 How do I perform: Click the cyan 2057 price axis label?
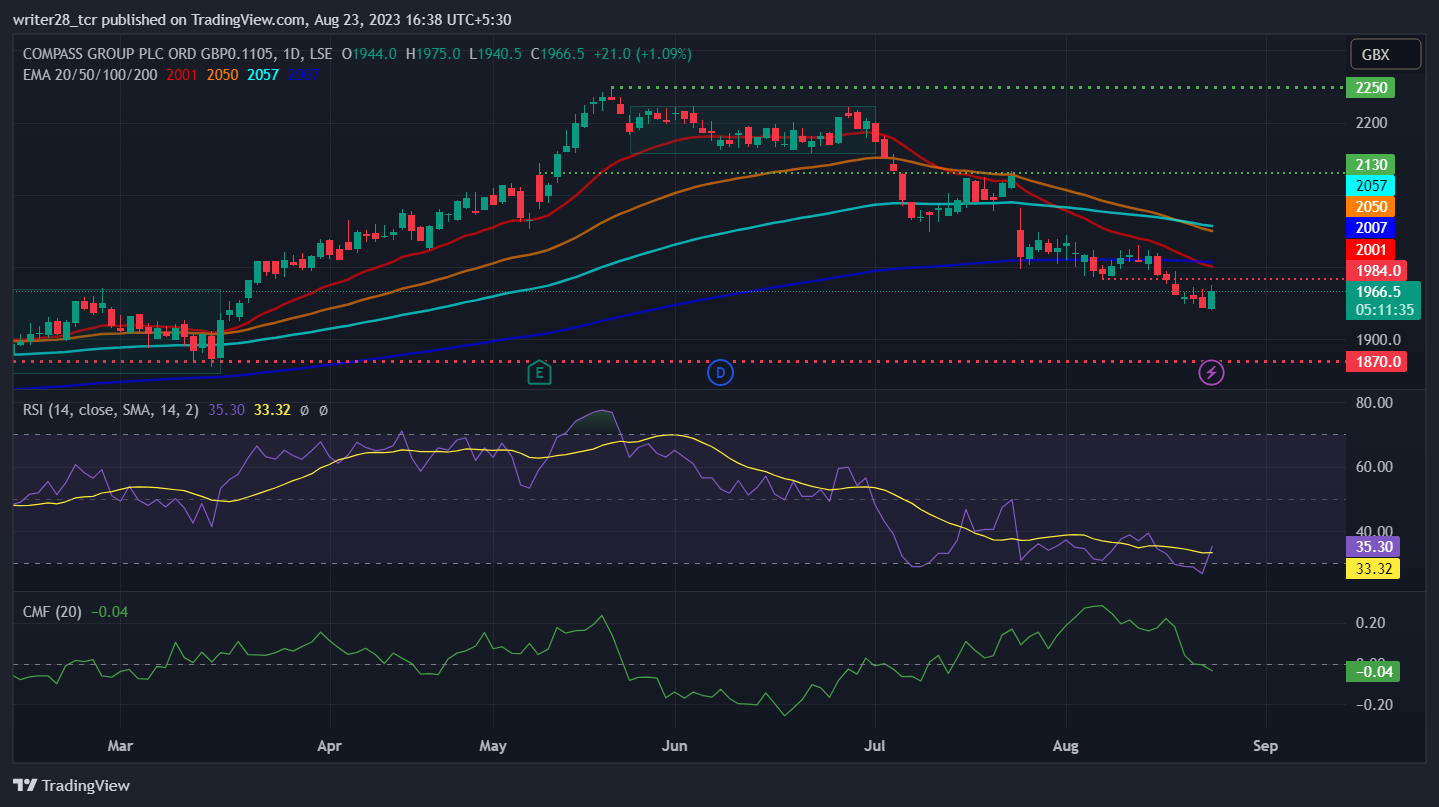[x=1370, y=185]
